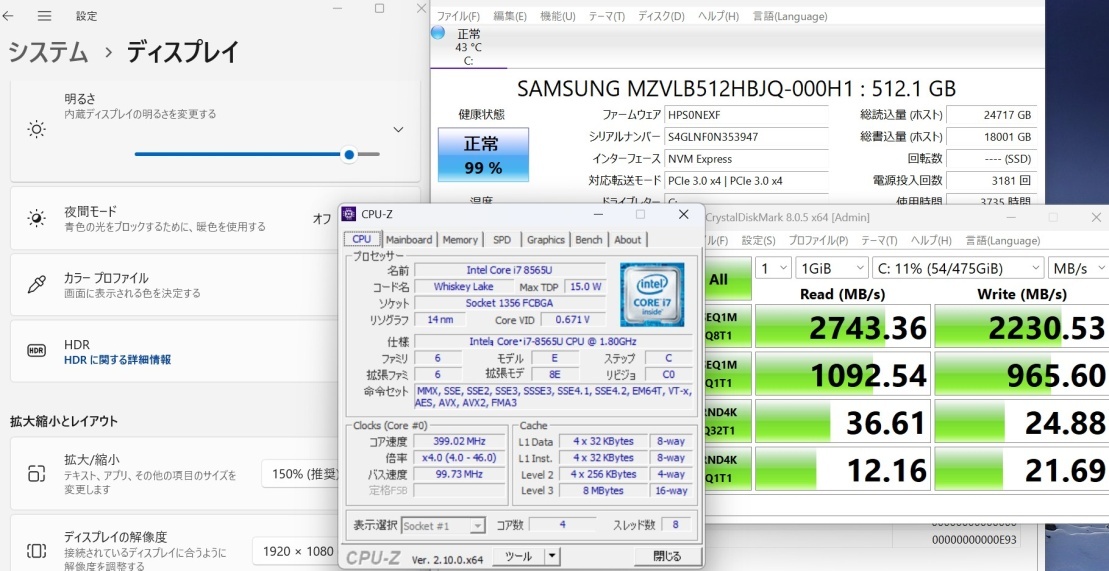Viewport: 1109px width, 571px height.
Task: Open the 1GiB test size dropdown
Action: pos(832,268)
